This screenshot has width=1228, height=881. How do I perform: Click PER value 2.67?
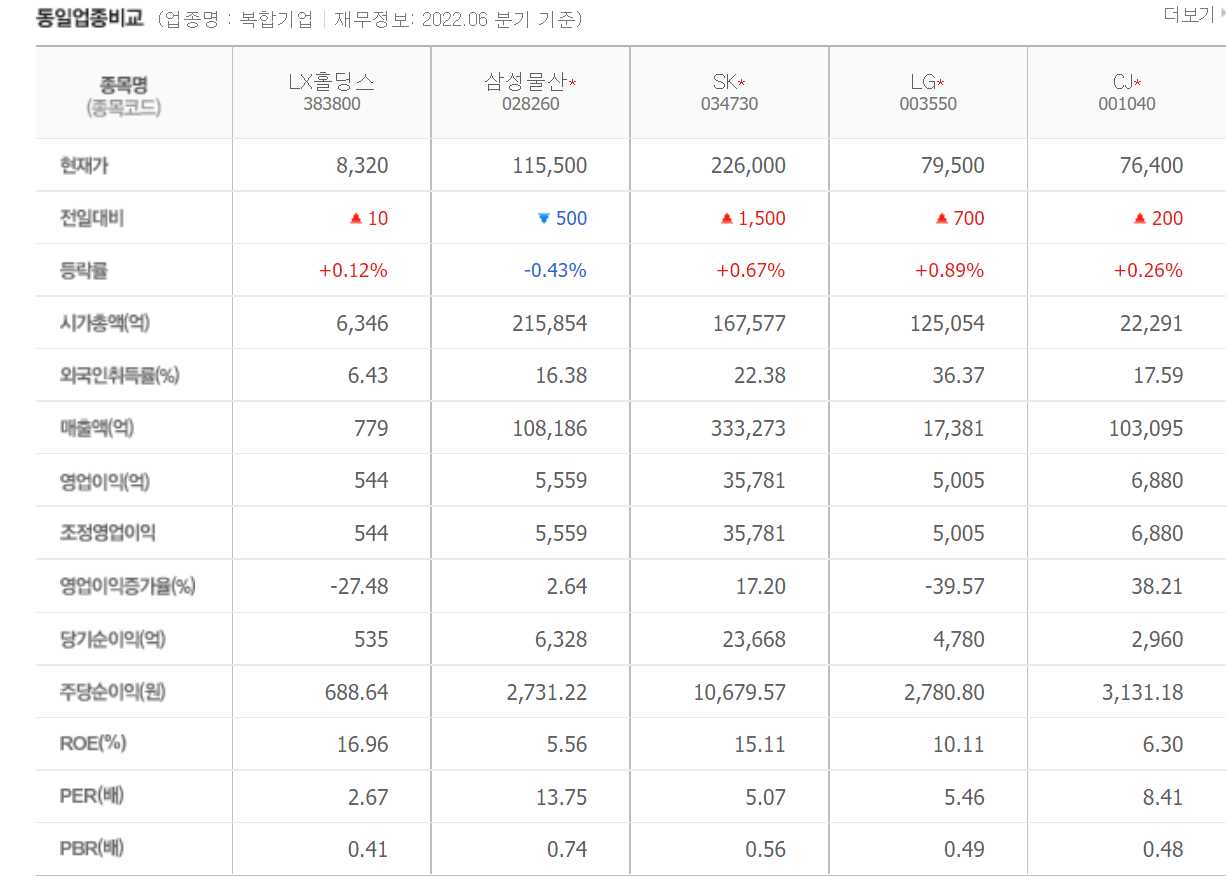368,797
